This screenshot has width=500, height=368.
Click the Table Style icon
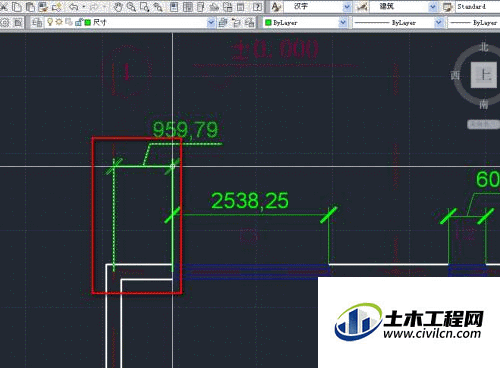click(448, 6)
